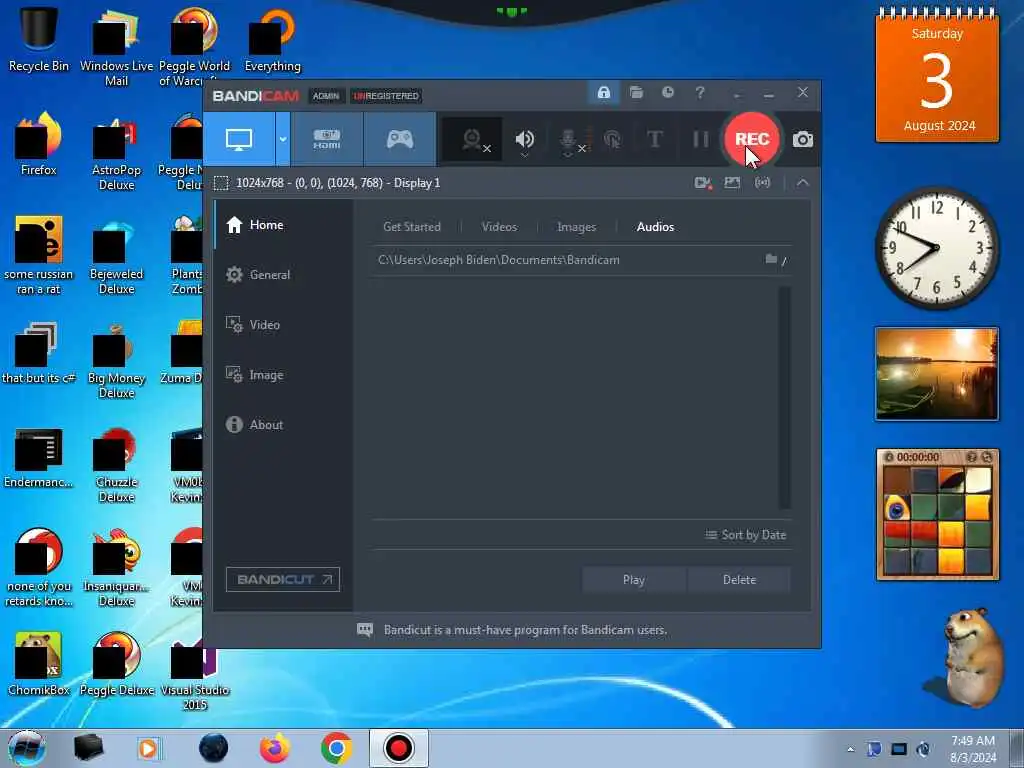The height and width of the screenshot is (768, 1024).
Task: Click the analog clock gadget
Action: 937,248
